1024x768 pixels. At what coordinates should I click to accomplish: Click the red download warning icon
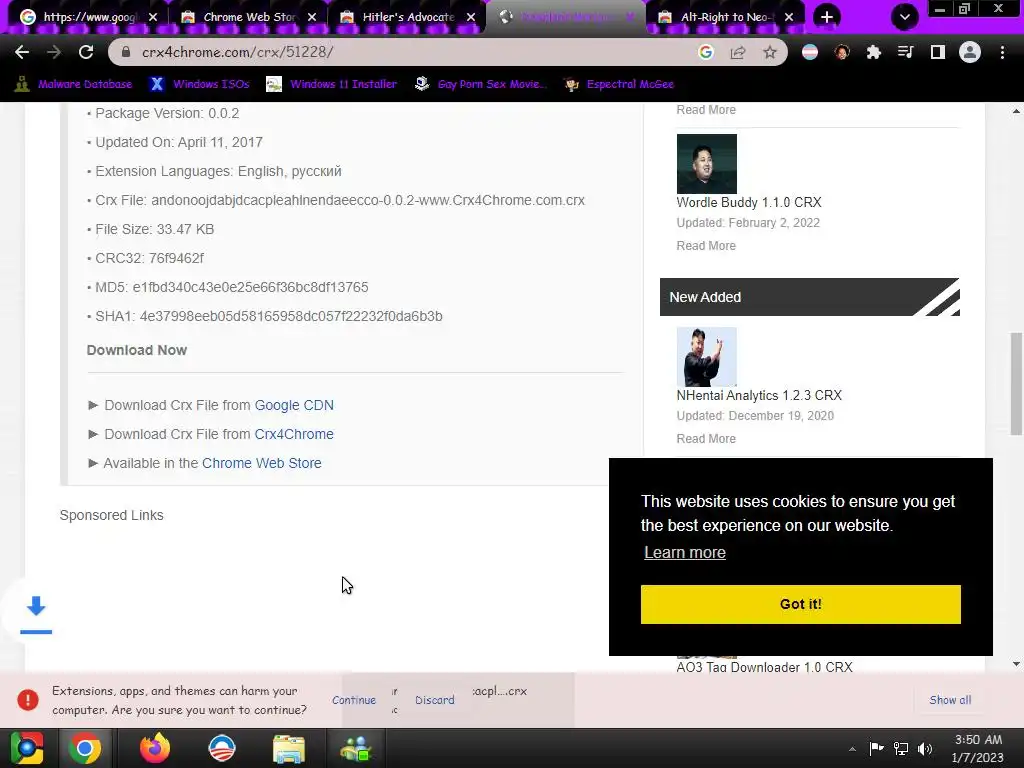27,700
